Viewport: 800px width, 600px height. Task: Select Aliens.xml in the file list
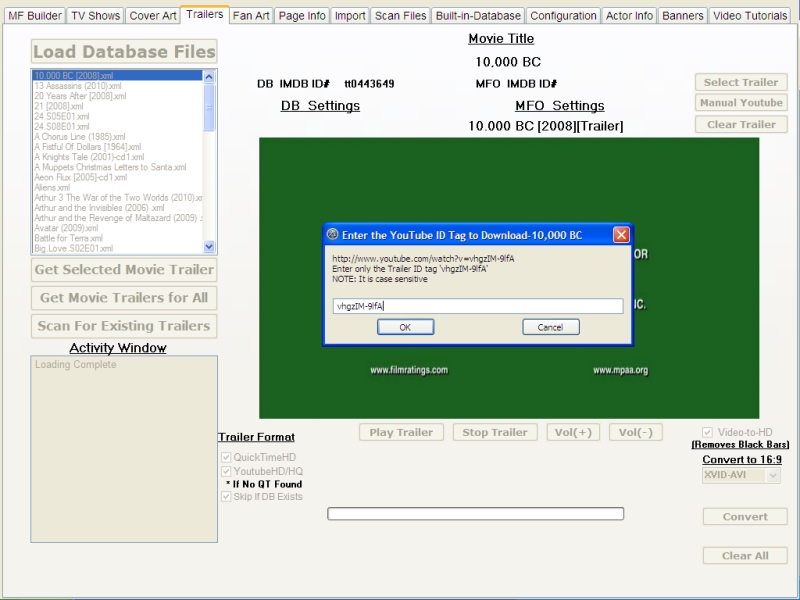pos(52,187)
